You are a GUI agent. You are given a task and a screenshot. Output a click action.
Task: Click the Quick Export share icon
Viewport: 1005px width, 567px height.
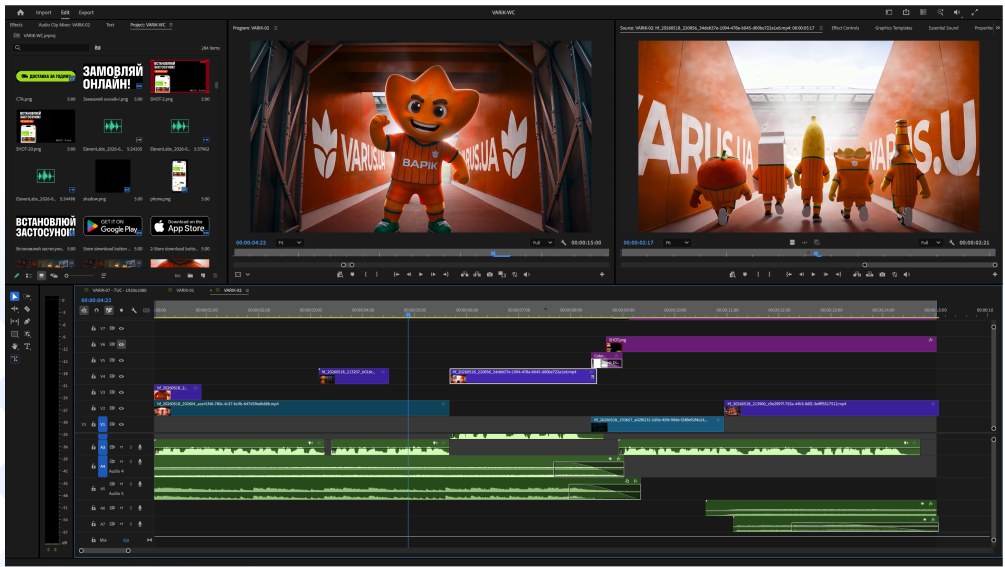coord(906,12)
